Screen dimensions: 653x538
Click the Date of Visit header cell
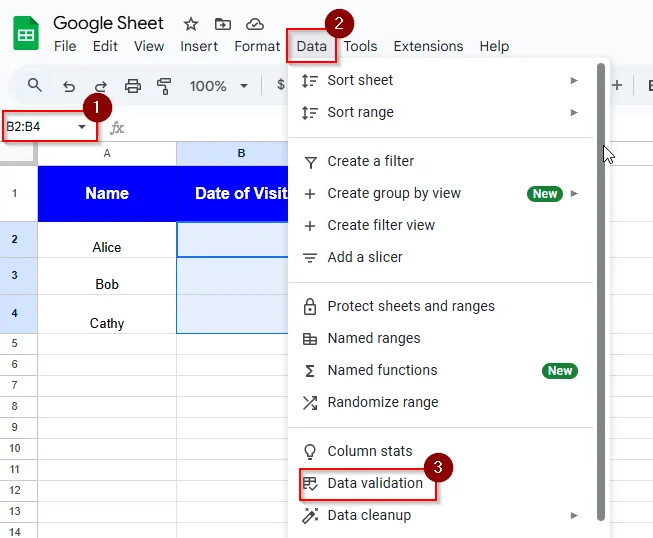tap(232, 194)
